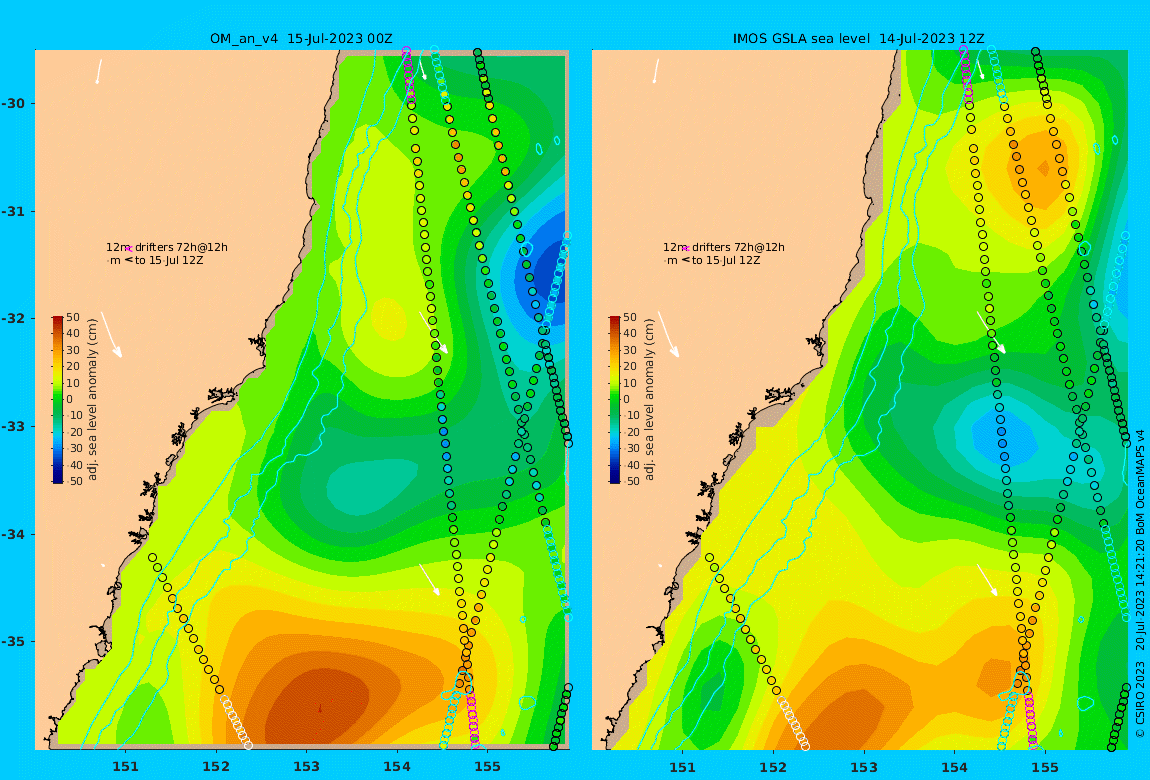Click "adj. sea level anomaly (cm)" in OM_an_v4 map
Screen dimensions: 1150x780
92,399
